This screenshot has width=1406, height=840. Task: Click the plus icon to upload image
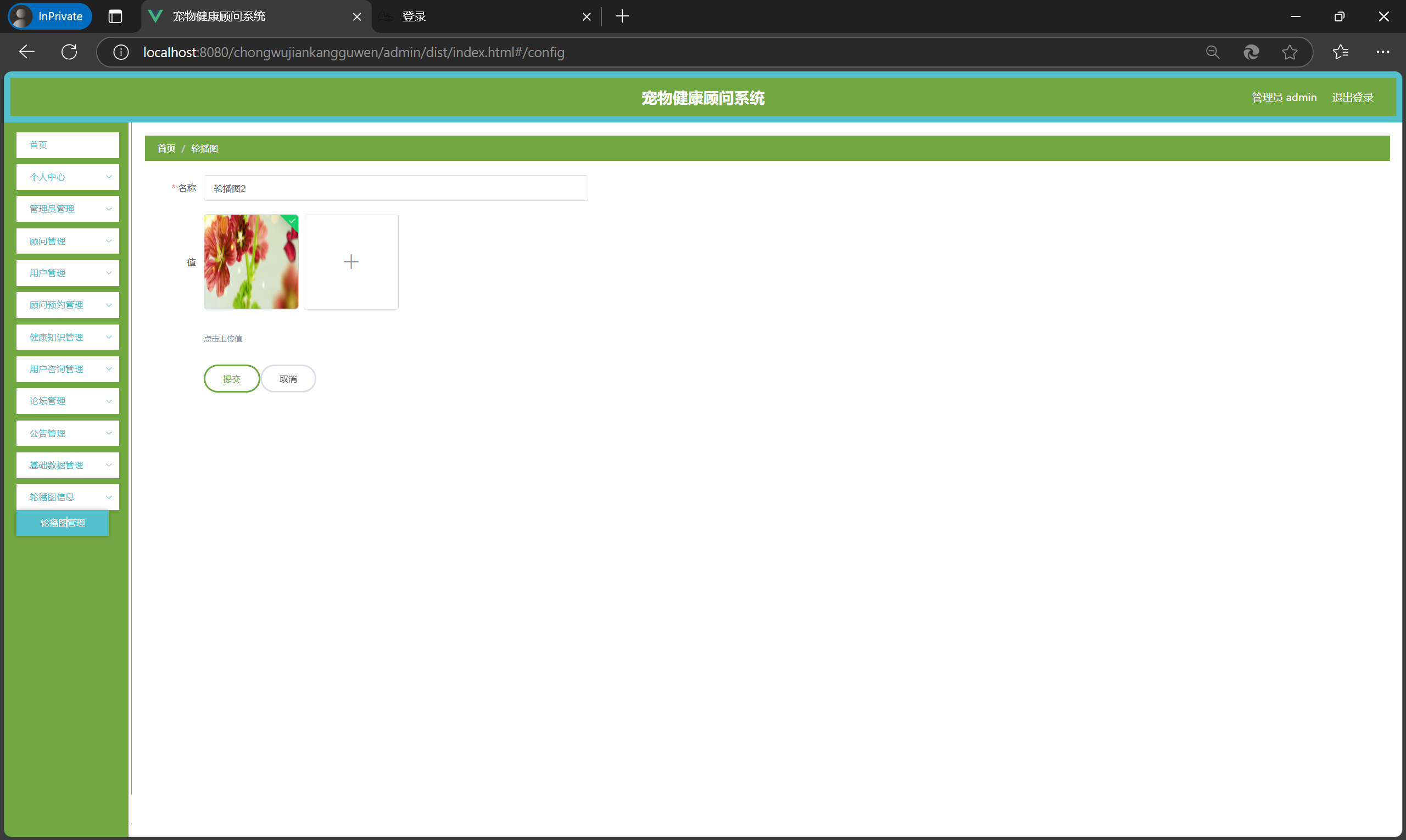(x=350, y=261)
